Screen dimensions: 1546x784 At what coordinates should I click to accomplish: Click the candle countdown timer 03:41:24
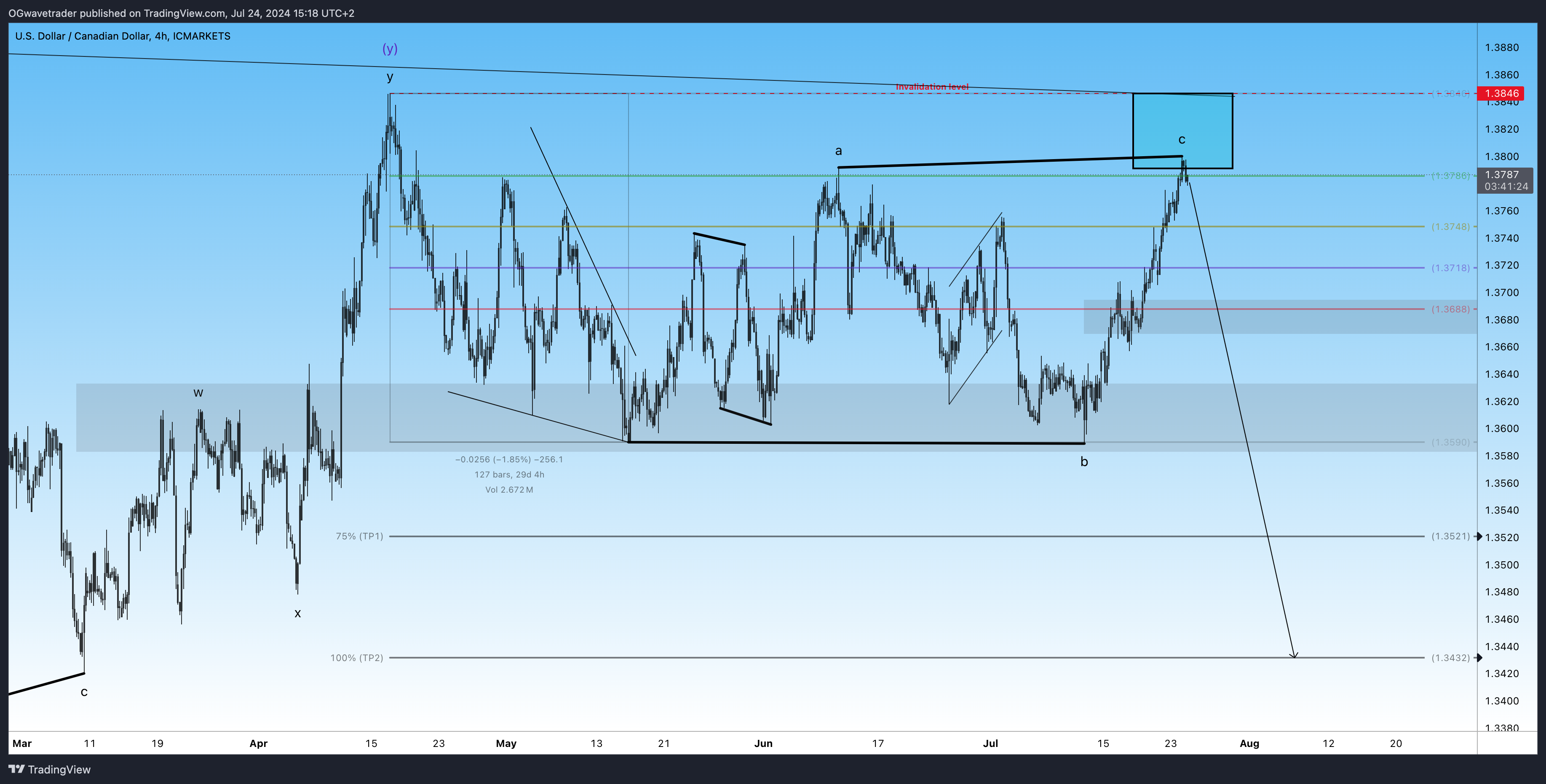[1506, 187]
